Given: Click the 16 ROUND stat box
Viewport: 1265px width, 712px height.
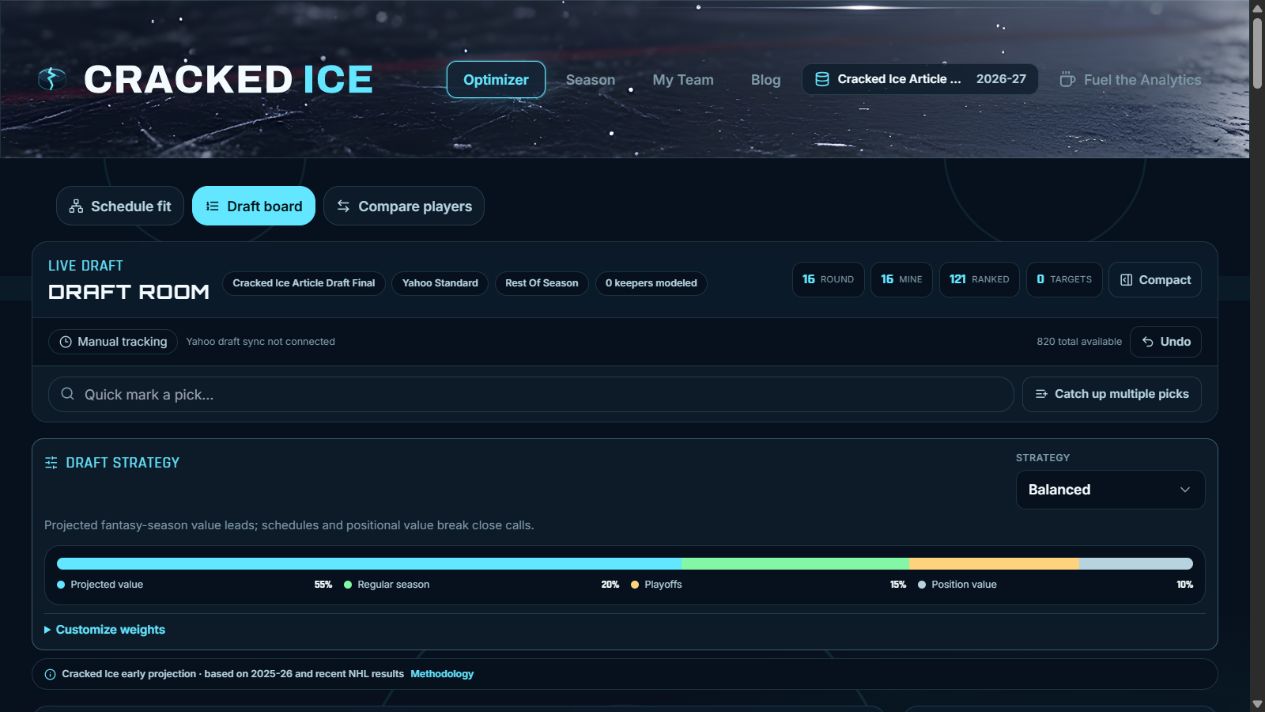Looking at the screenshot, I should [828, 280].
